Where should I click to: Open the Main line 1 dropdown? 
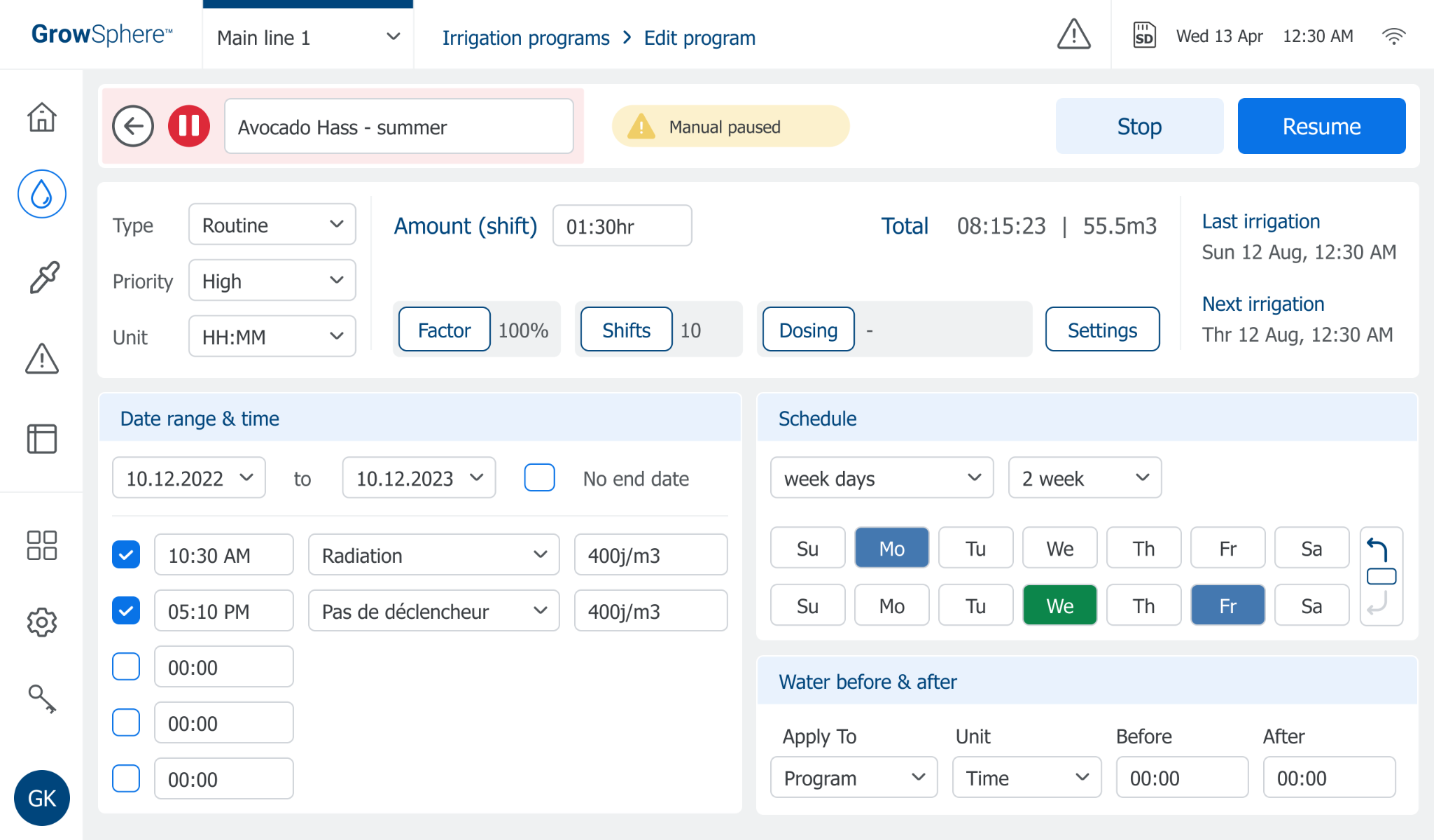click(x=308, y=38)
